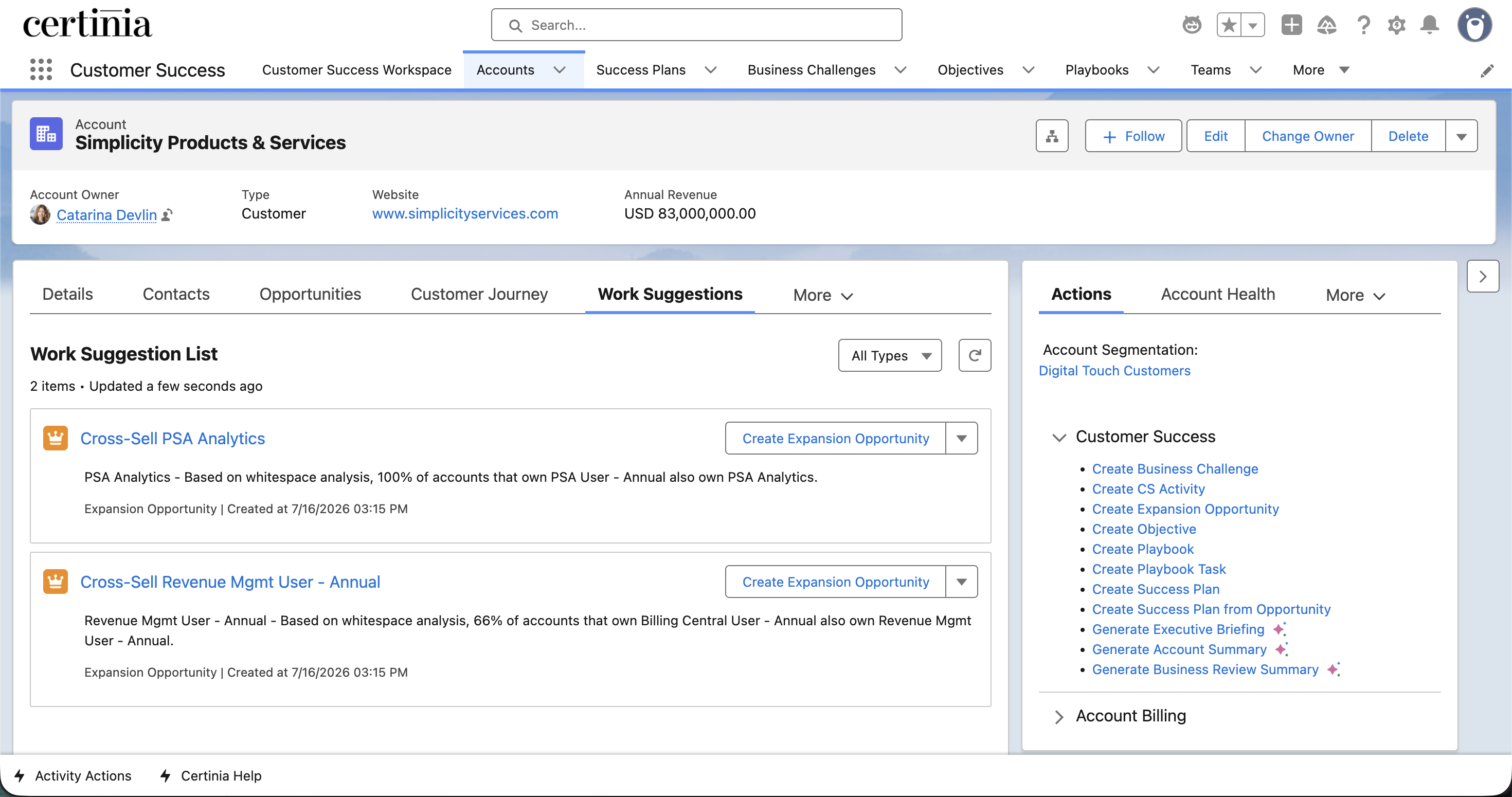
Task: Open the All Types filter dropdown
Action: pos(890,355)
